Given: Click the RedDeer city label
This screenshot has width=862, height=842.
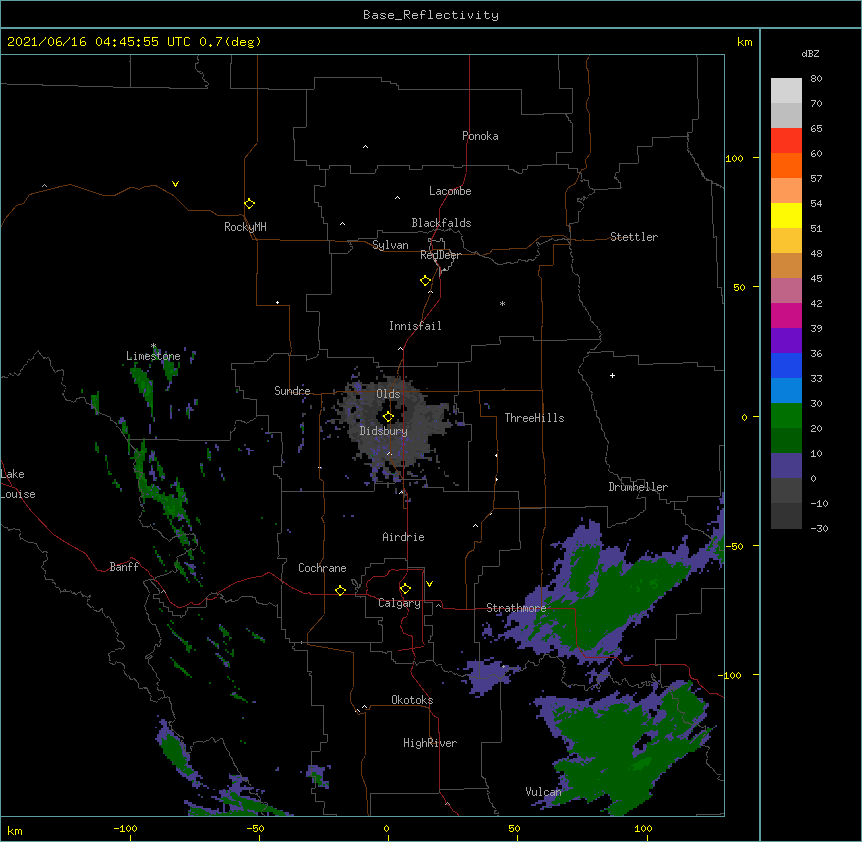Looking at the screenshot, I should pyautogui.click(x=440, y=255).
